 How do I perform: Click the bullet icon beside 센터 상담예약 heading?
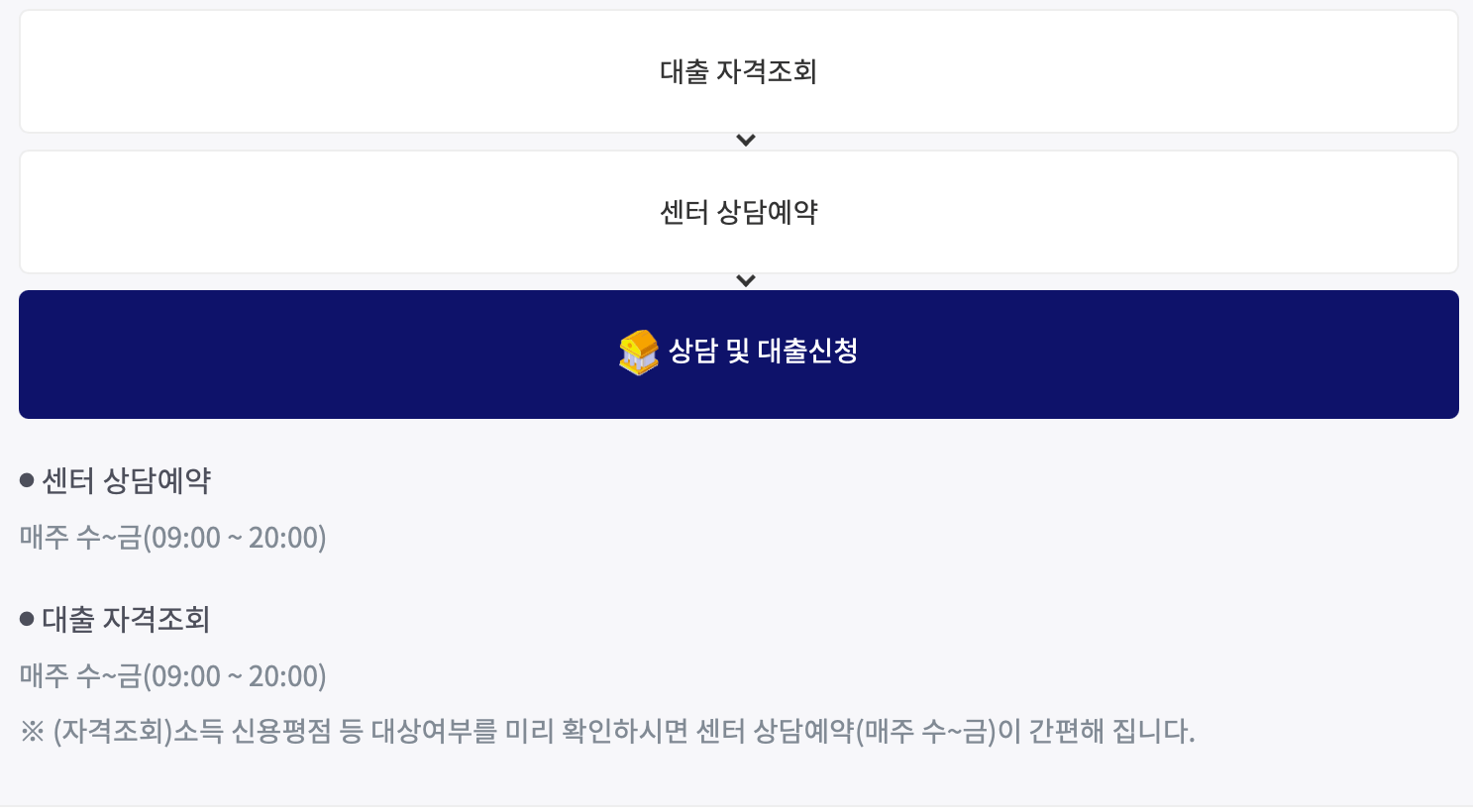(25, 479)
